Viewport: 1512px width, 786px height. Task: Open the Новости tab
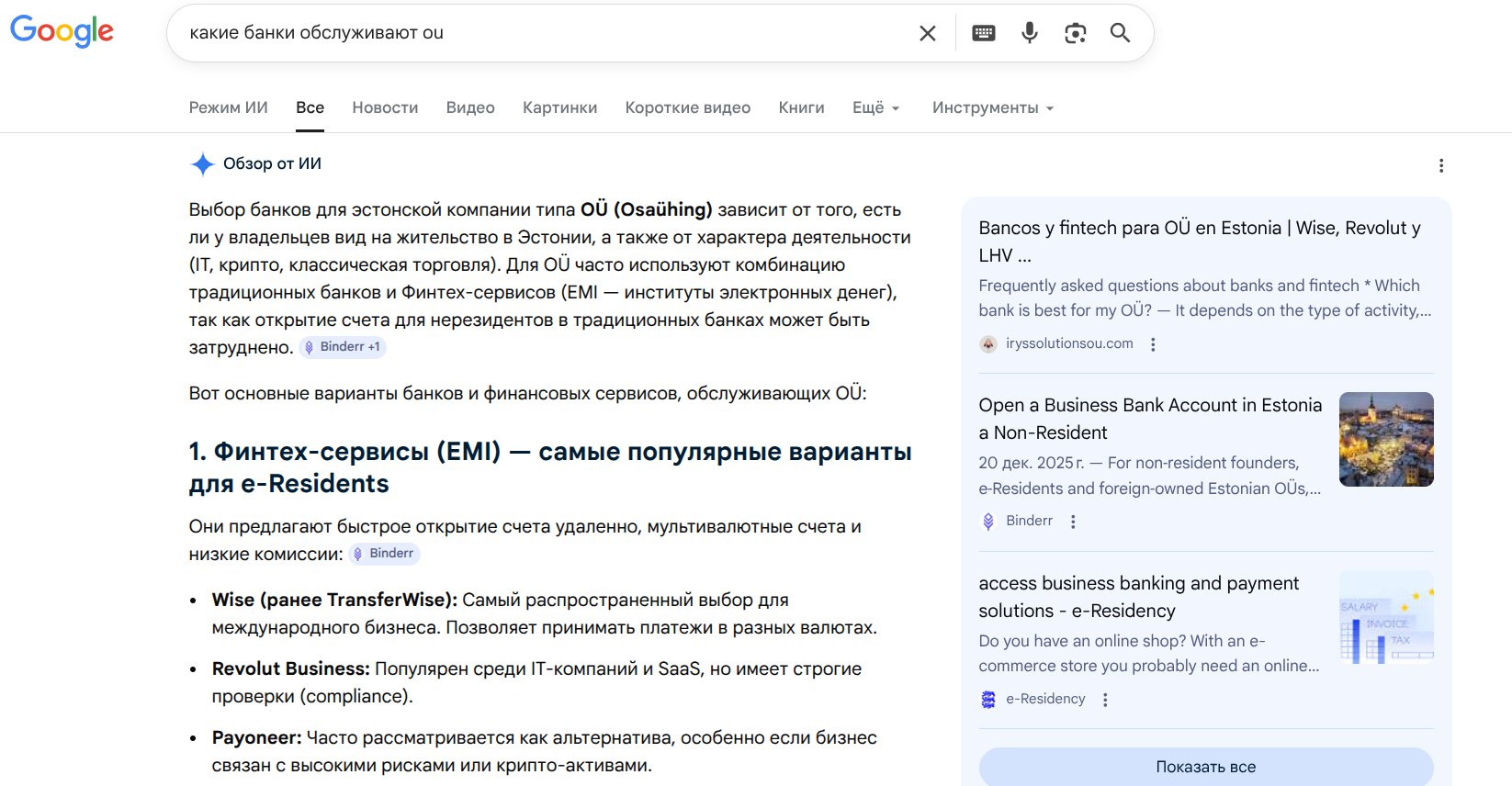click(x=385, y=107)
